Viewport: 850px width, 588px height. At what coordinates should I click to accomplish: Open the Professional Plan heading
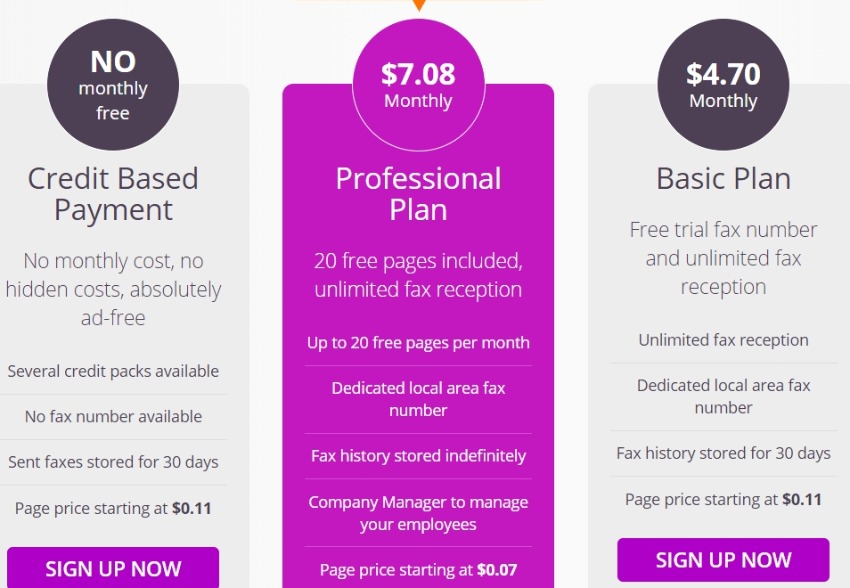[x=418, y=194]
